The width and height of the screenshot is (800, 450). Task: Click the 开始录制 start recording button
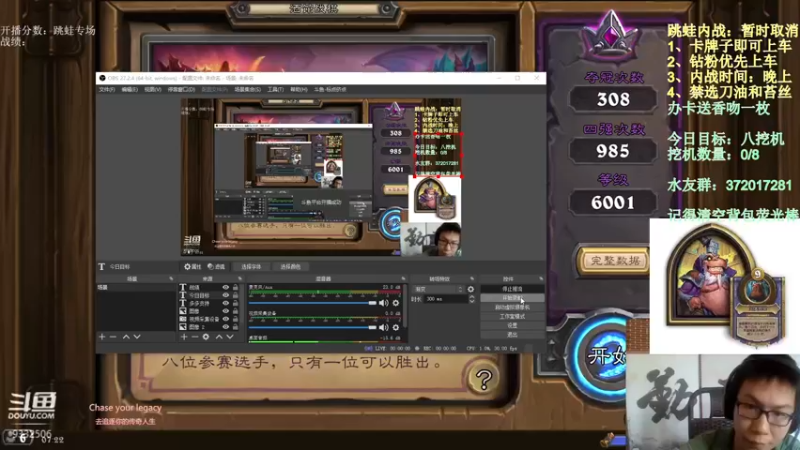512,298
